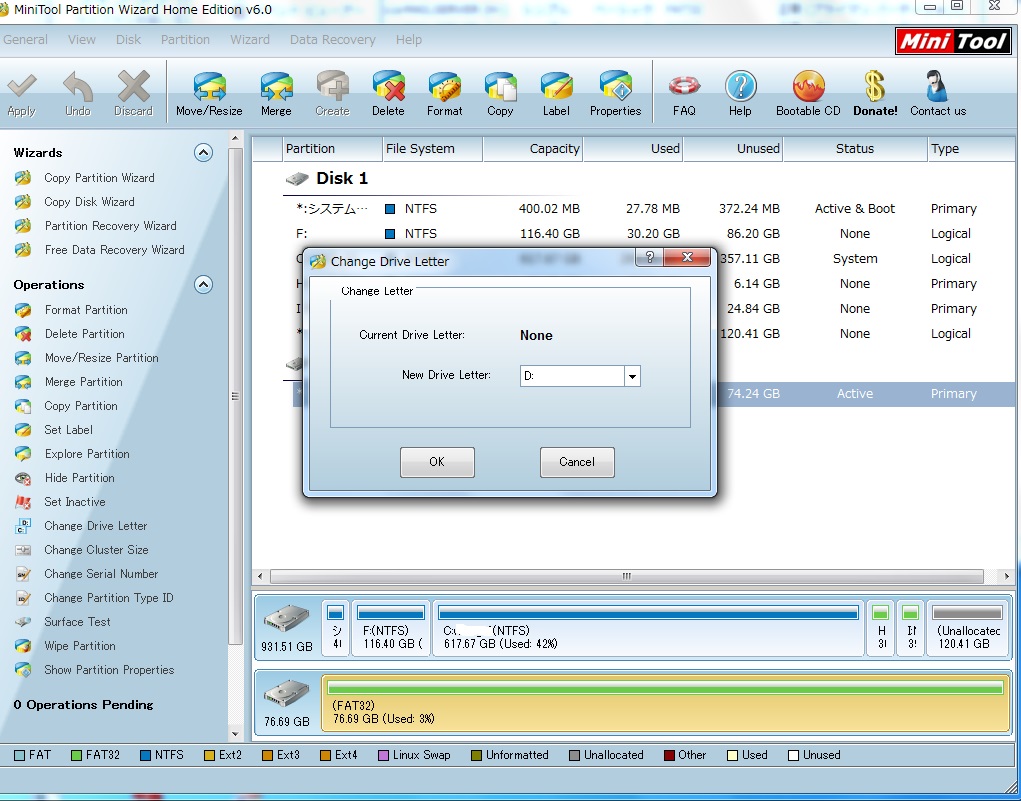1021x801 pixels.
Task: Start Partition Recovery Wizard
Action: [110, 226]
